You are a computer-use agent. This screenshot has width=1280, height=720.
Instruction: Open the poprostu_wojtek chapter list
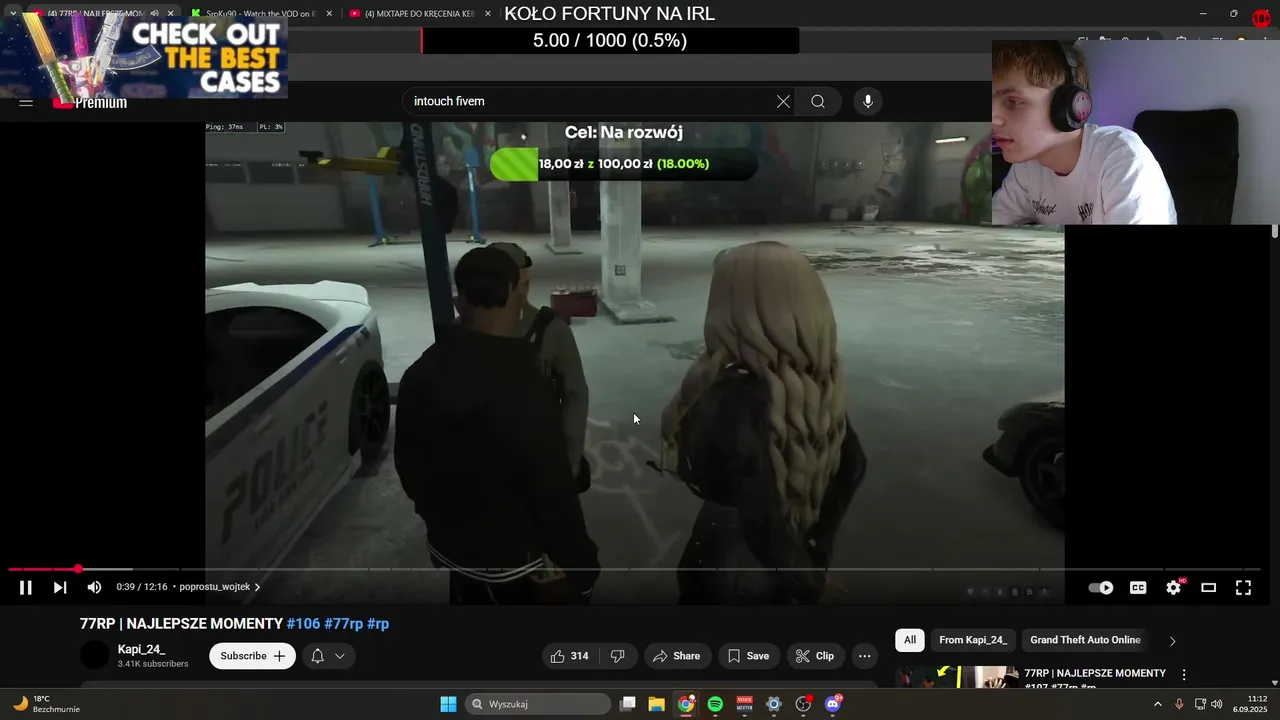click(220, 587)
